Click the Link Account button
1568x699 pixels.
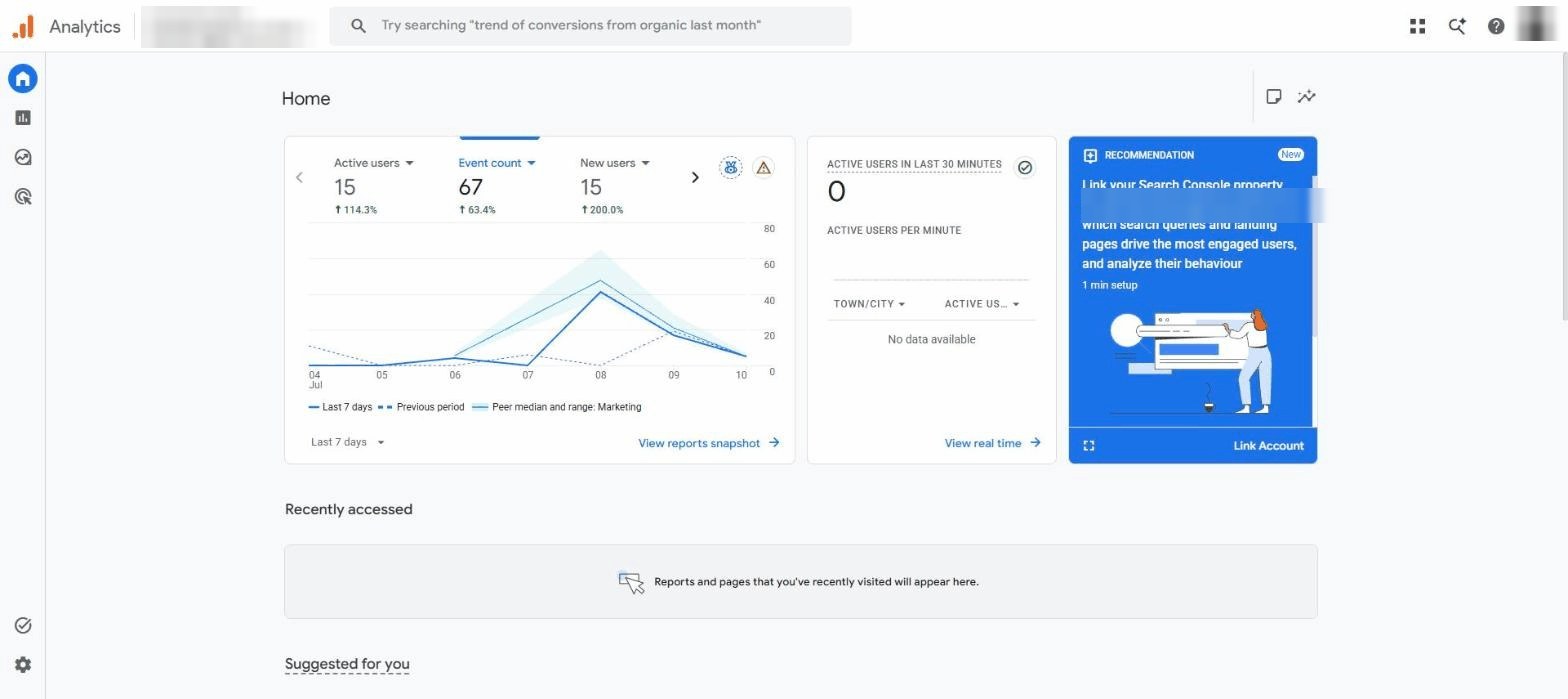point(1268,446)
